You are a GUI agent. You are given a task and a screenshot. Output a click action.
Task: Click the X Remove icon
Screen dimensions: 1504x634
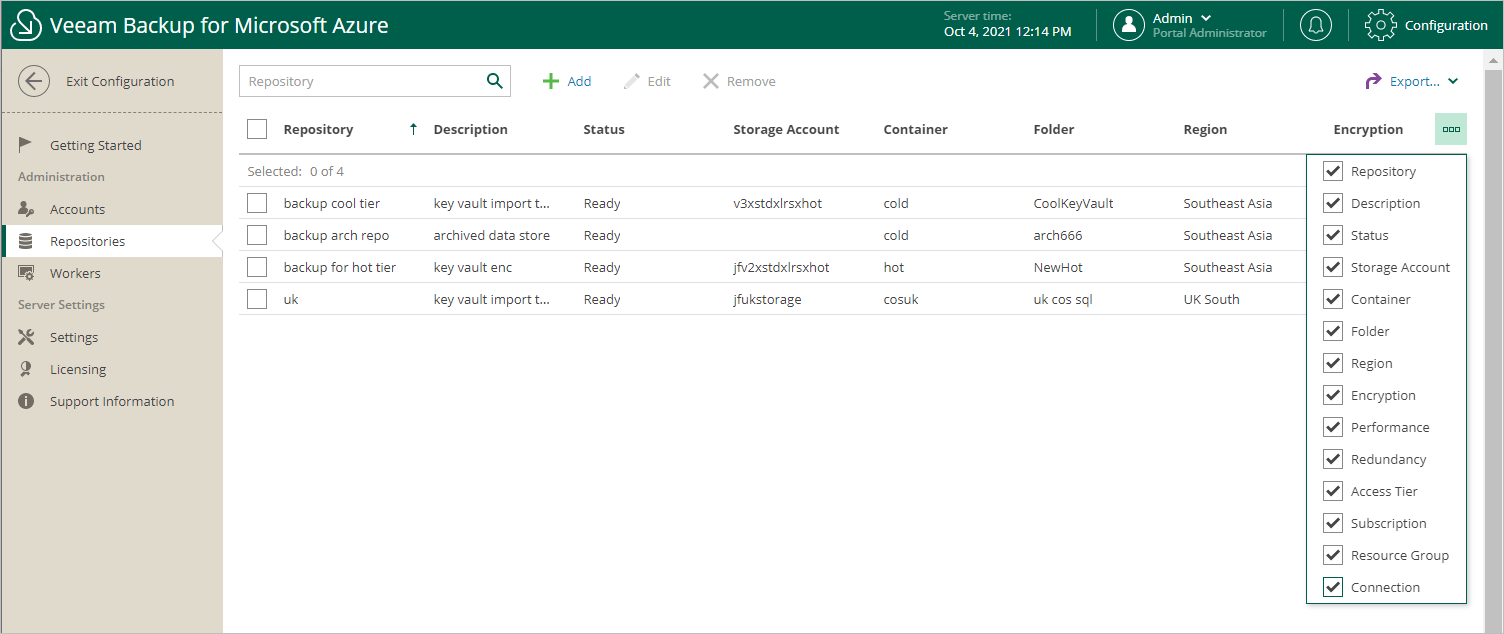click(x=711, y=81)
